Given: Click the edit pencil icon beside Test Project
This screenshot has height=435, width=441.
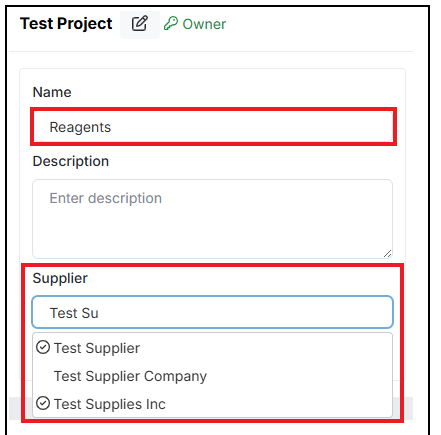Looking at the screenshot, I should 140,24.
